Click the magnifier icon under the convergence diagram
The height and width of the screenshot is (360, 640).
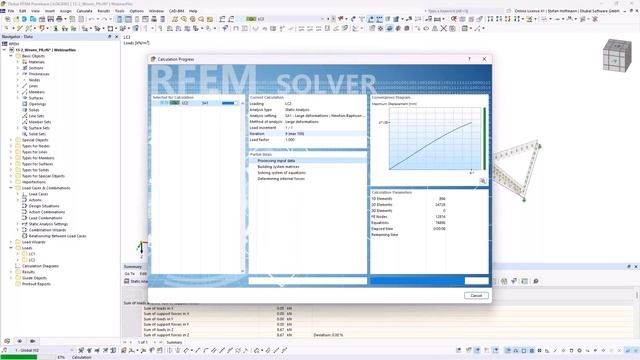pyautogui.click(x=482, y=181)
